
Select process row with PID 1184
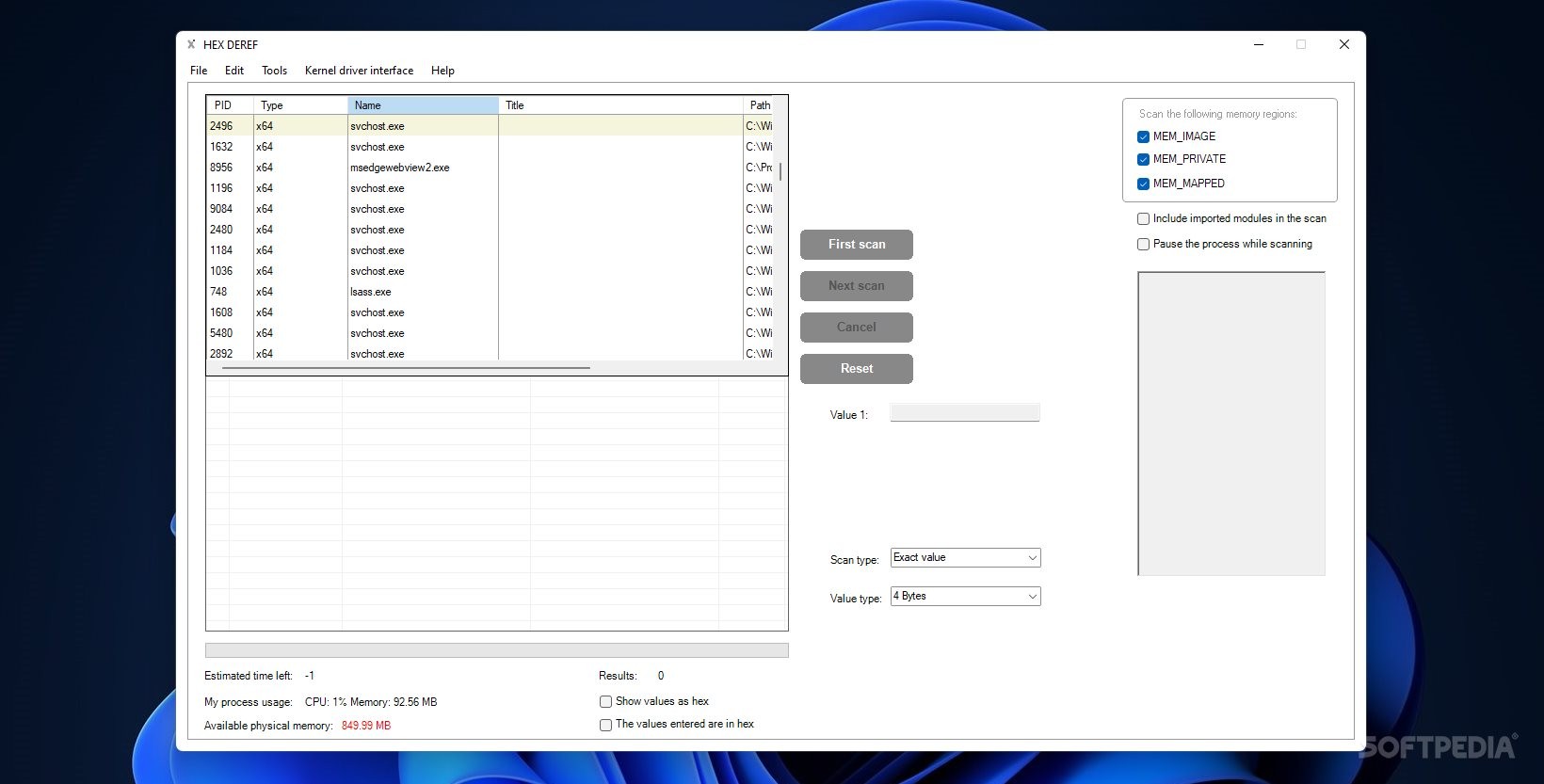coord(490,250)
